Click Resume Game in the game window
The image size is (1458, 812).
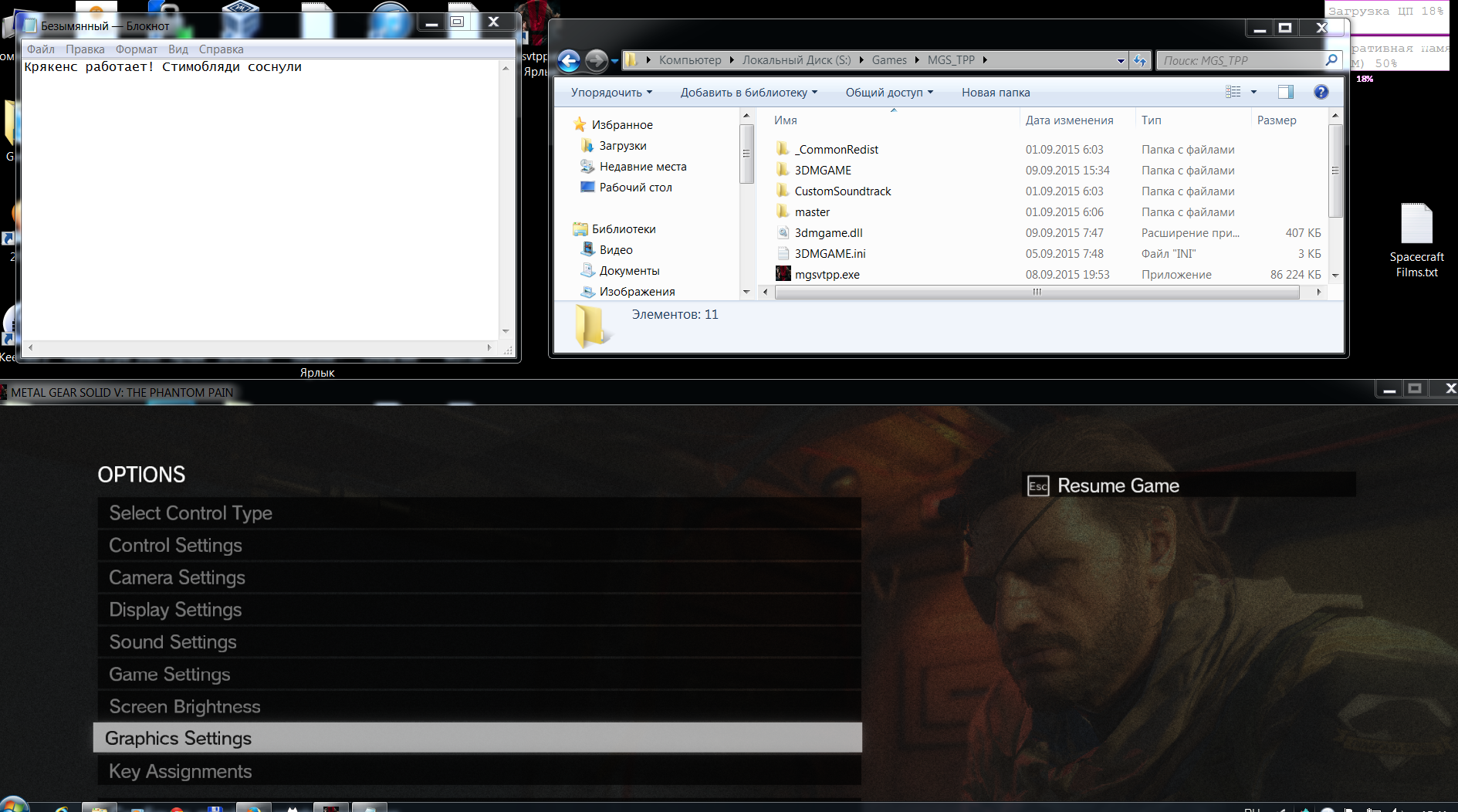click(1189, 486)
